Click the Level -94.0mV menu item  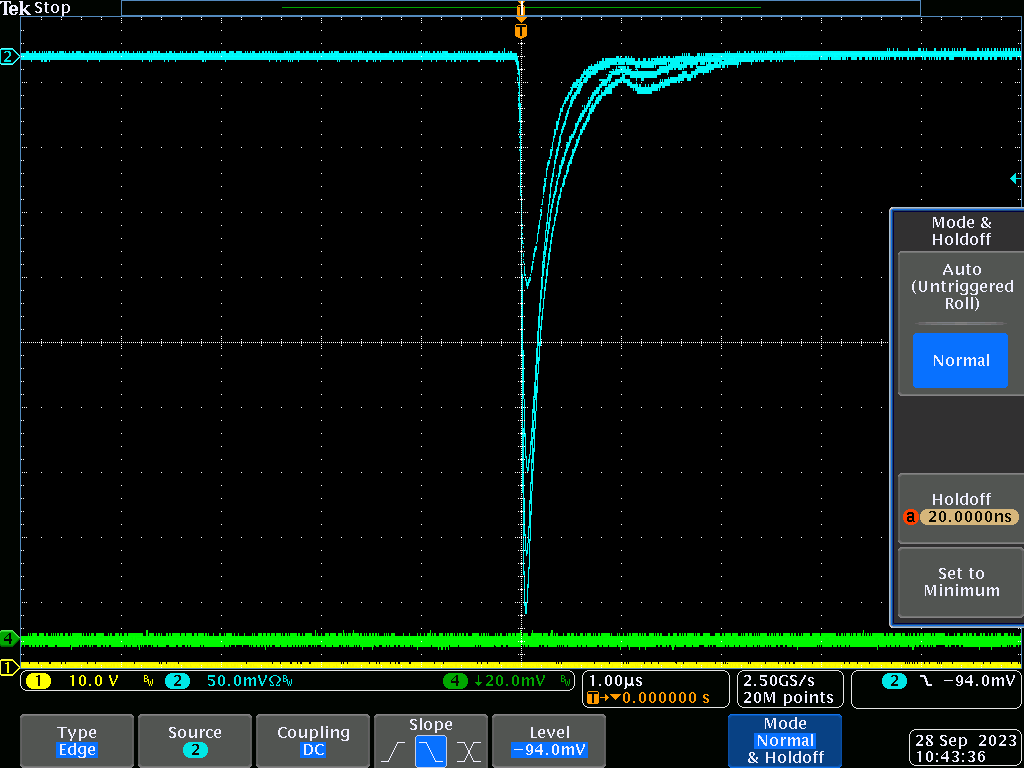tap(549, 741)
